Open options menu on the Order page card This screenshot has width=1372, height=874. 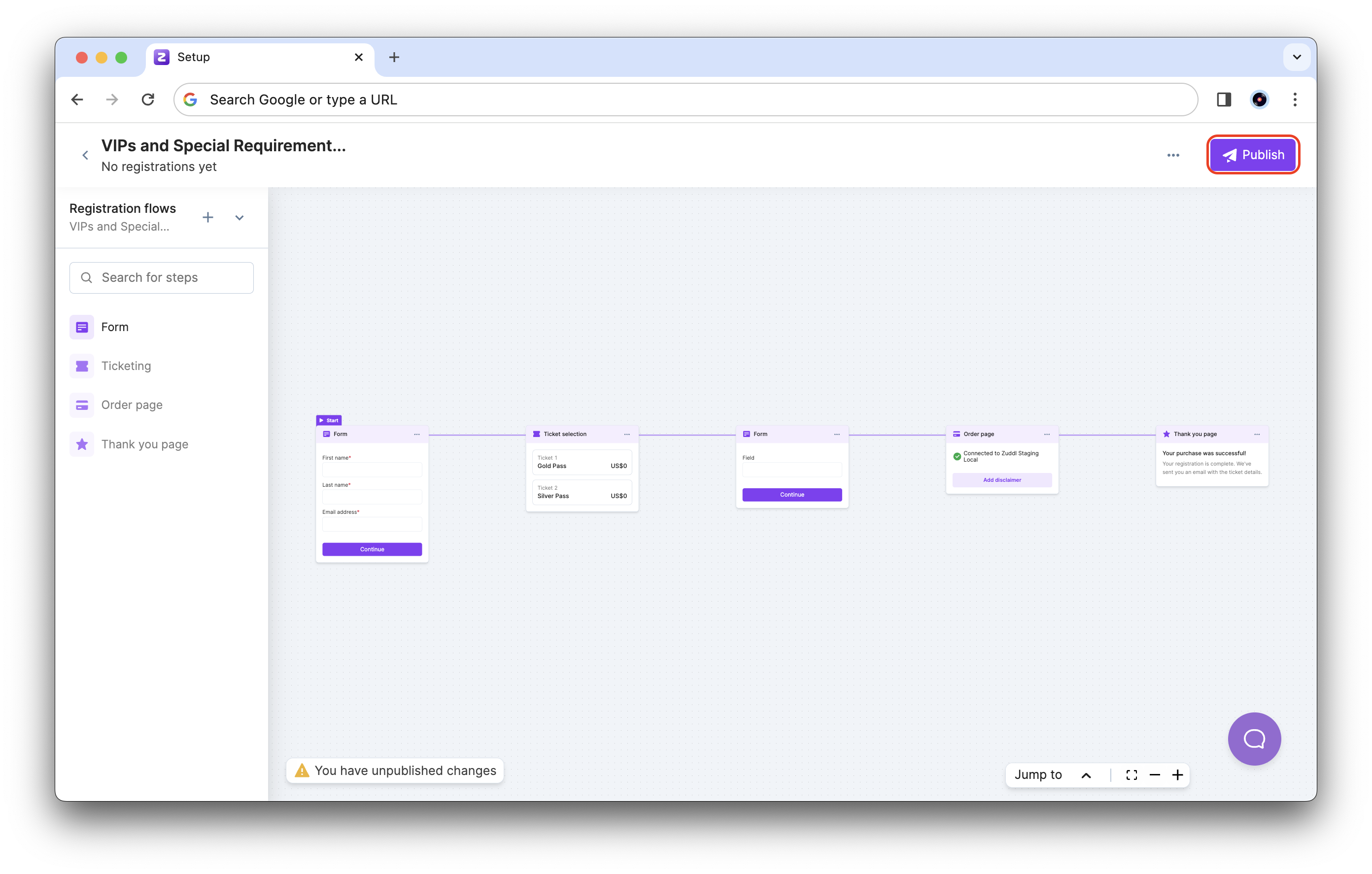[x=1047, y=434]
